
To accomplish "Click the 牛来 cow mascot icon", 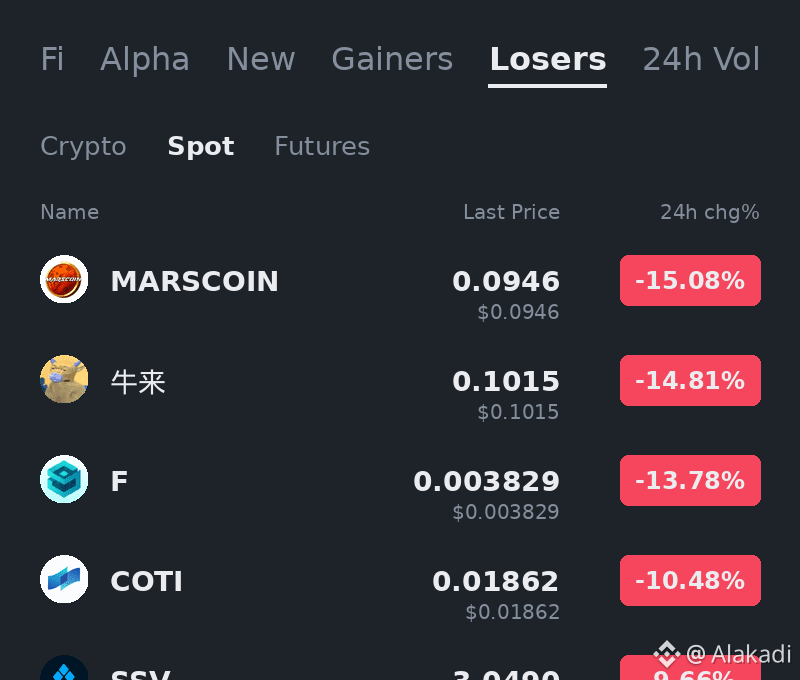I will tap(64, 379).
